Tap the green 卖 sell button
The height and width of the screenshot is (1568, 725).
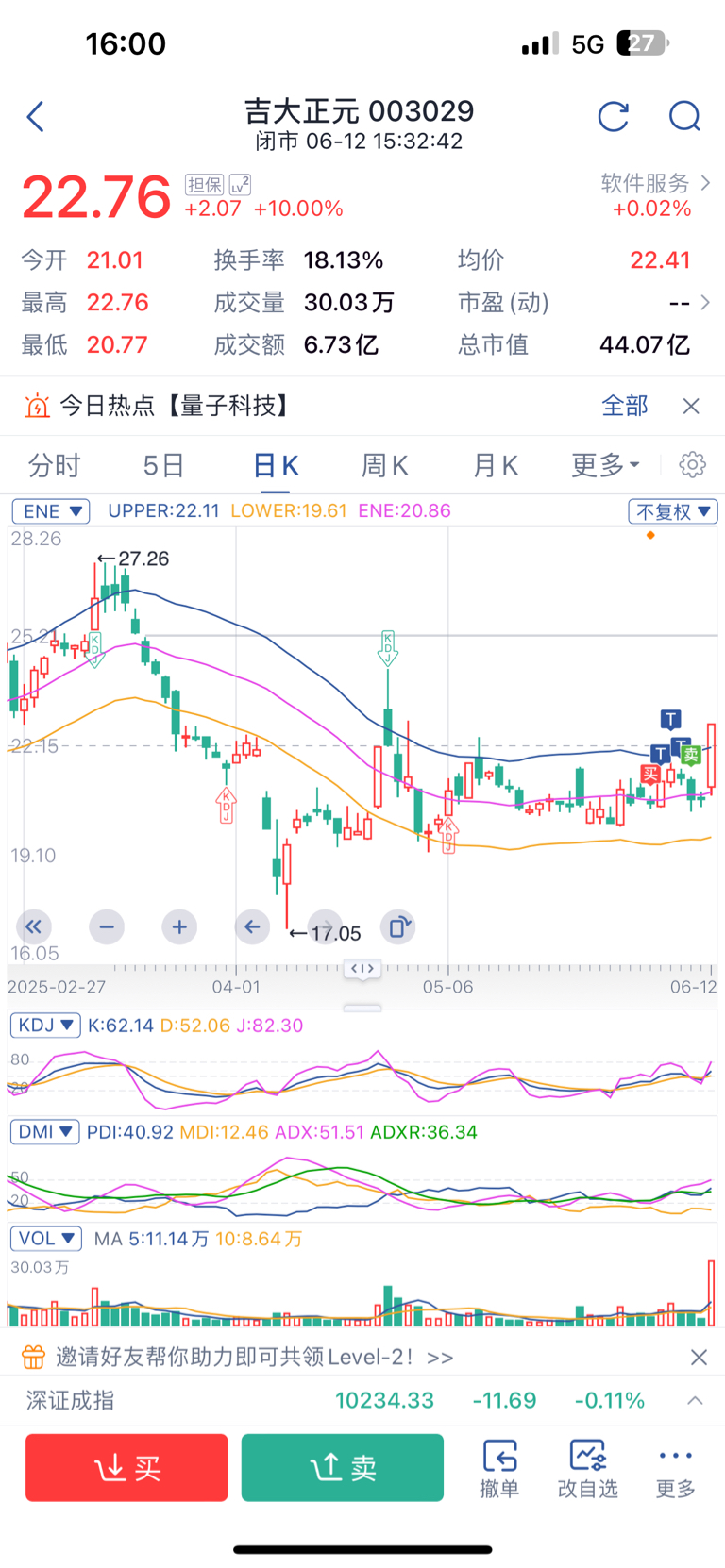pos(343,1467)
